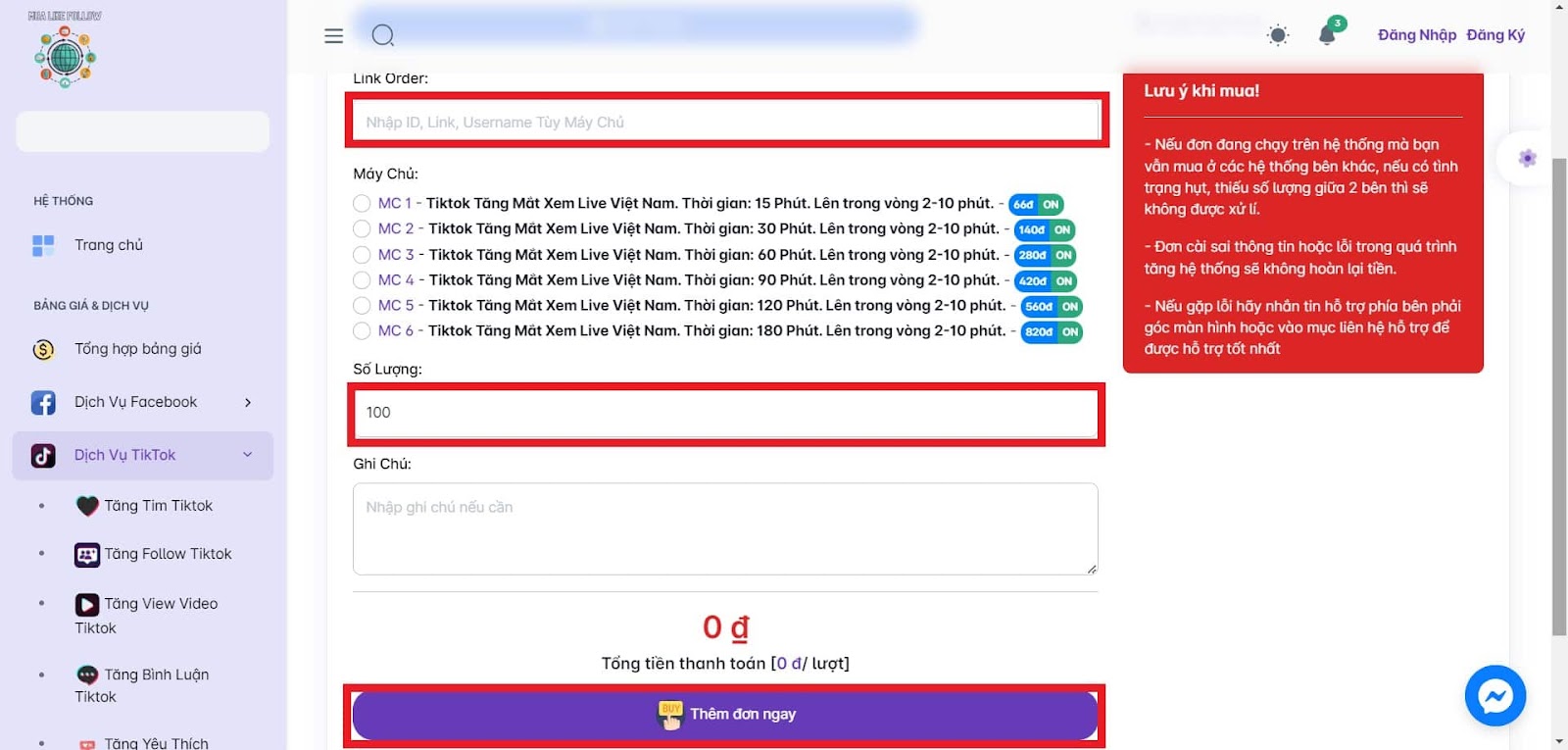The width and height of the screenshot is (1568, 750).
Task: Click the sidebar search box
Action: click(x=143, y=131)
